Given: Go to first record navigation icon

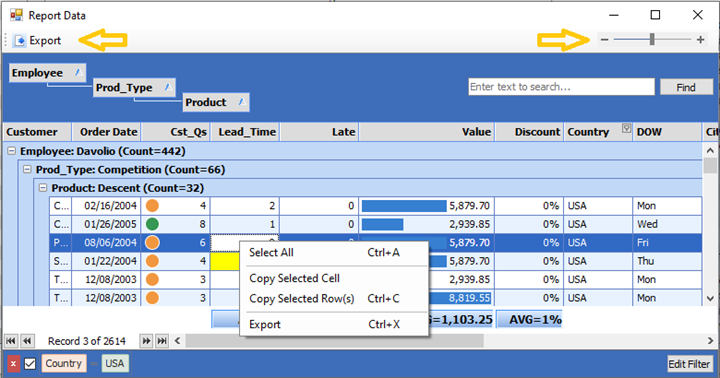Looking at the screenshot, I should coord(11,341).
